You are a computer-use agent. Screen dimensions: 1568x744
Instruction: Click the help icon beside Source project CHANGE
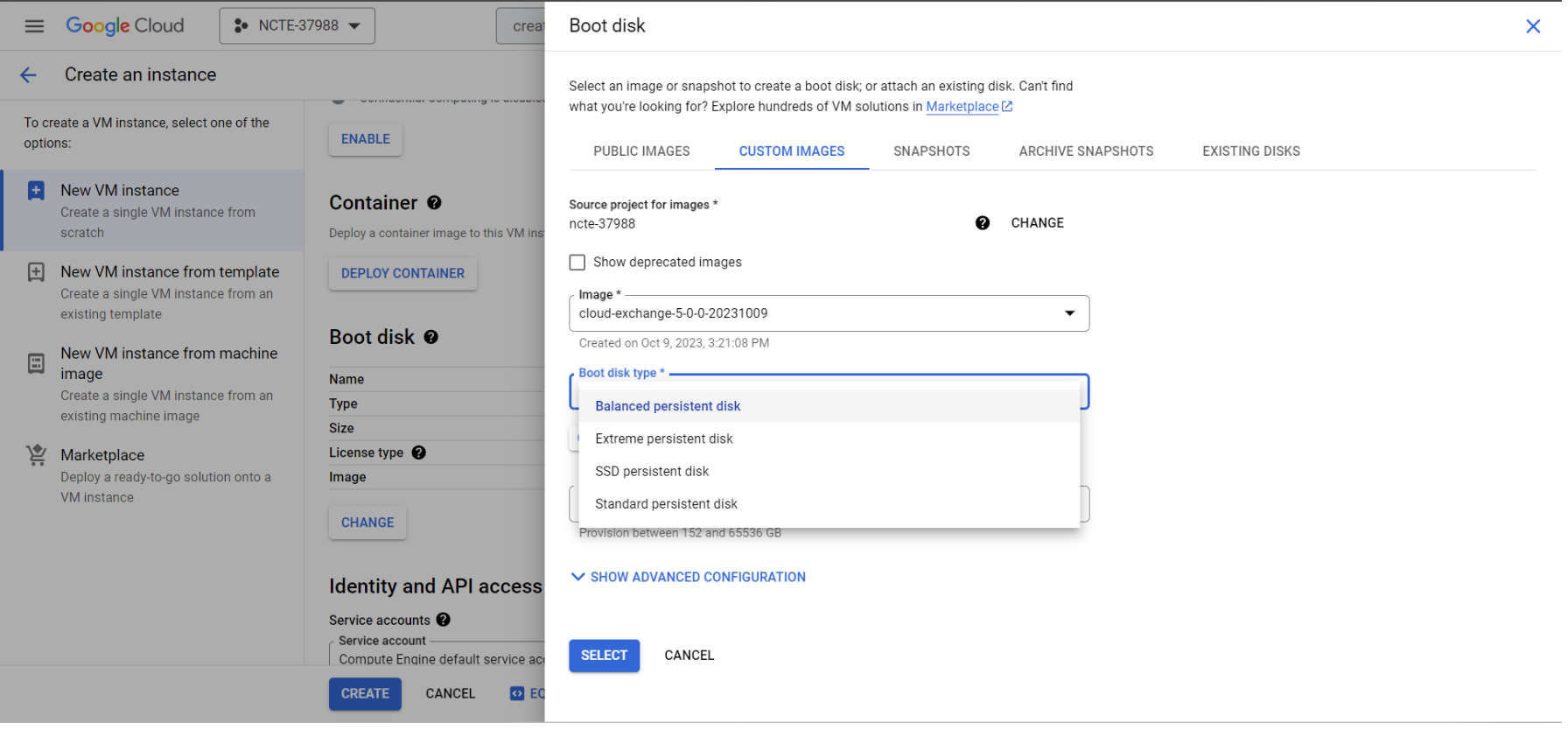tap(982, 223)
